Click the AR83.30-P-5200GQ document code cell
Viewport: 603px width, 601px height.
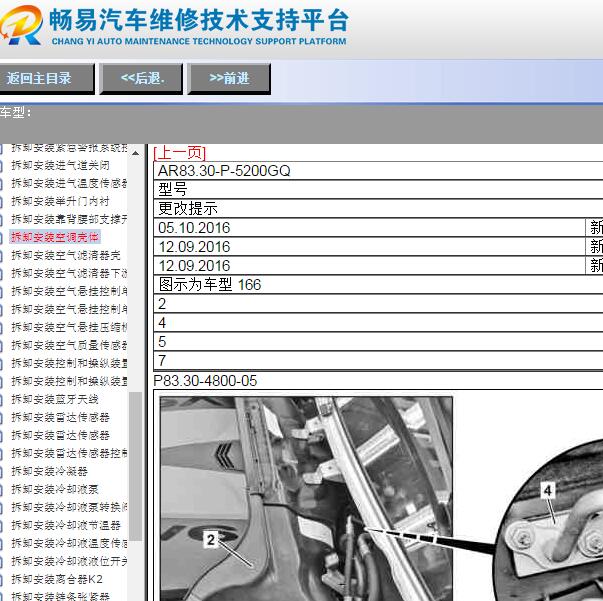378,171
